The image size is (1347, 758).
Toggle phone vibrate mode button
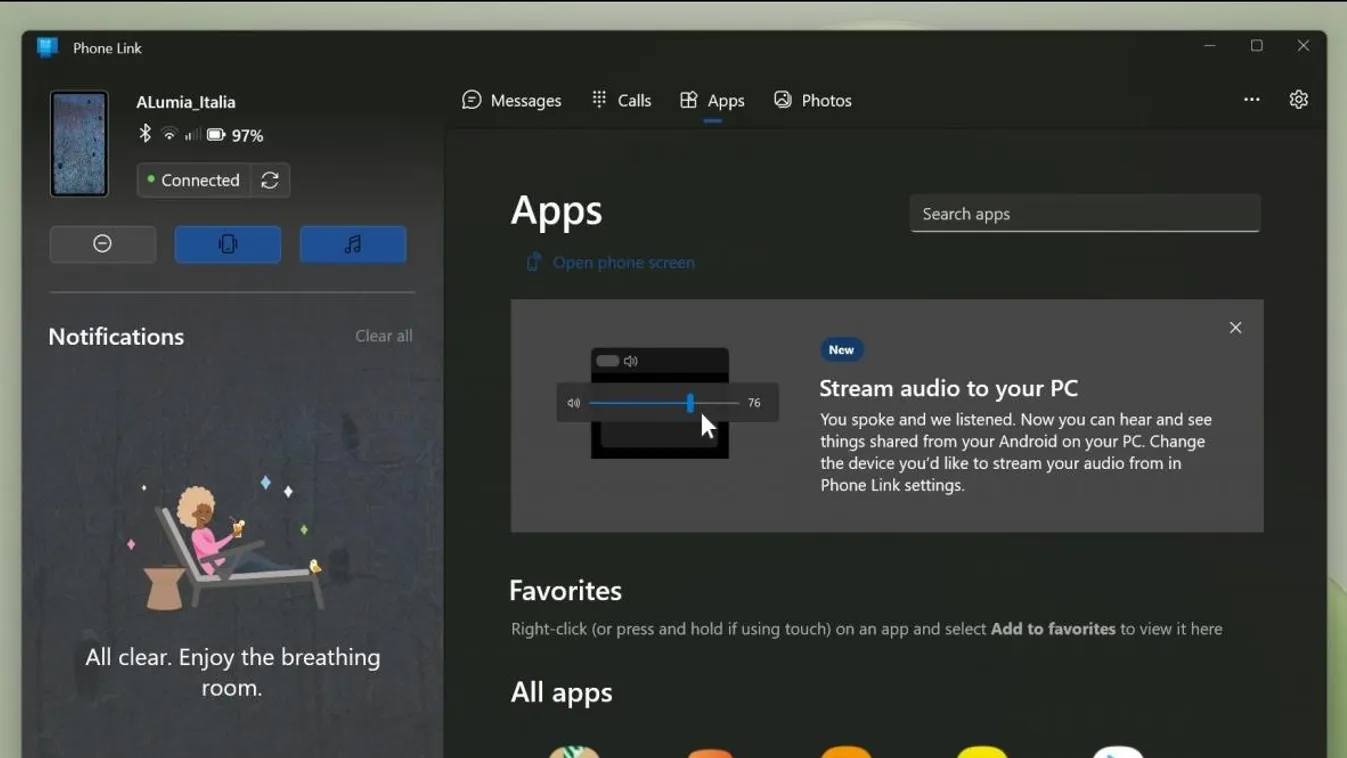[x=228, y=244]
